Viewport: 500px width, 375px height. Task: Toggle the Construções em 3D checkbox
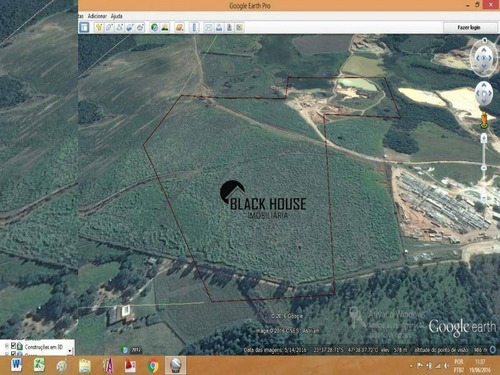[14, 346]
